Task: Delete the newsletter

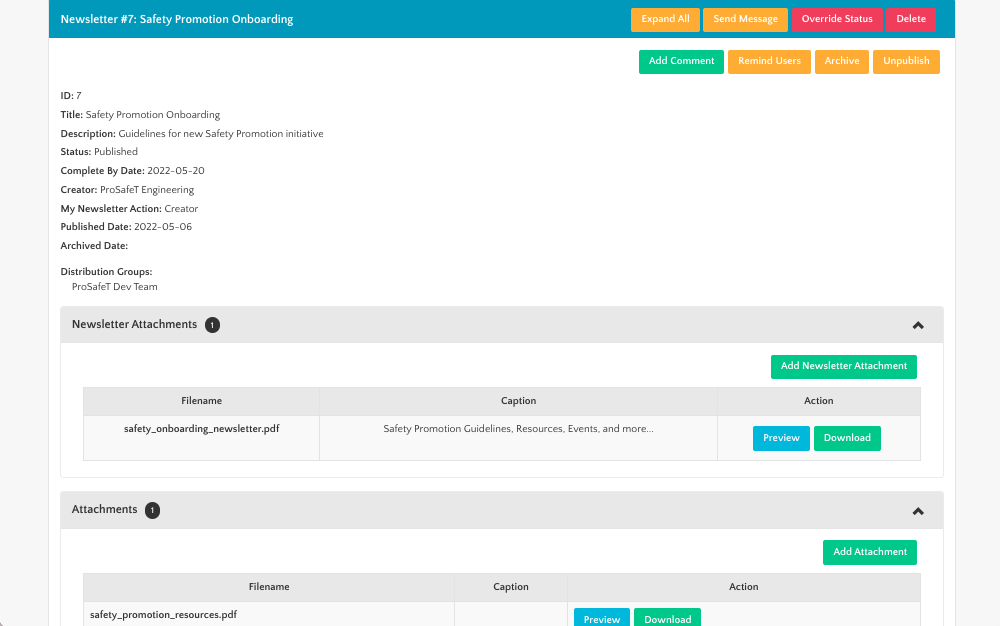Action: pos(911,19)
